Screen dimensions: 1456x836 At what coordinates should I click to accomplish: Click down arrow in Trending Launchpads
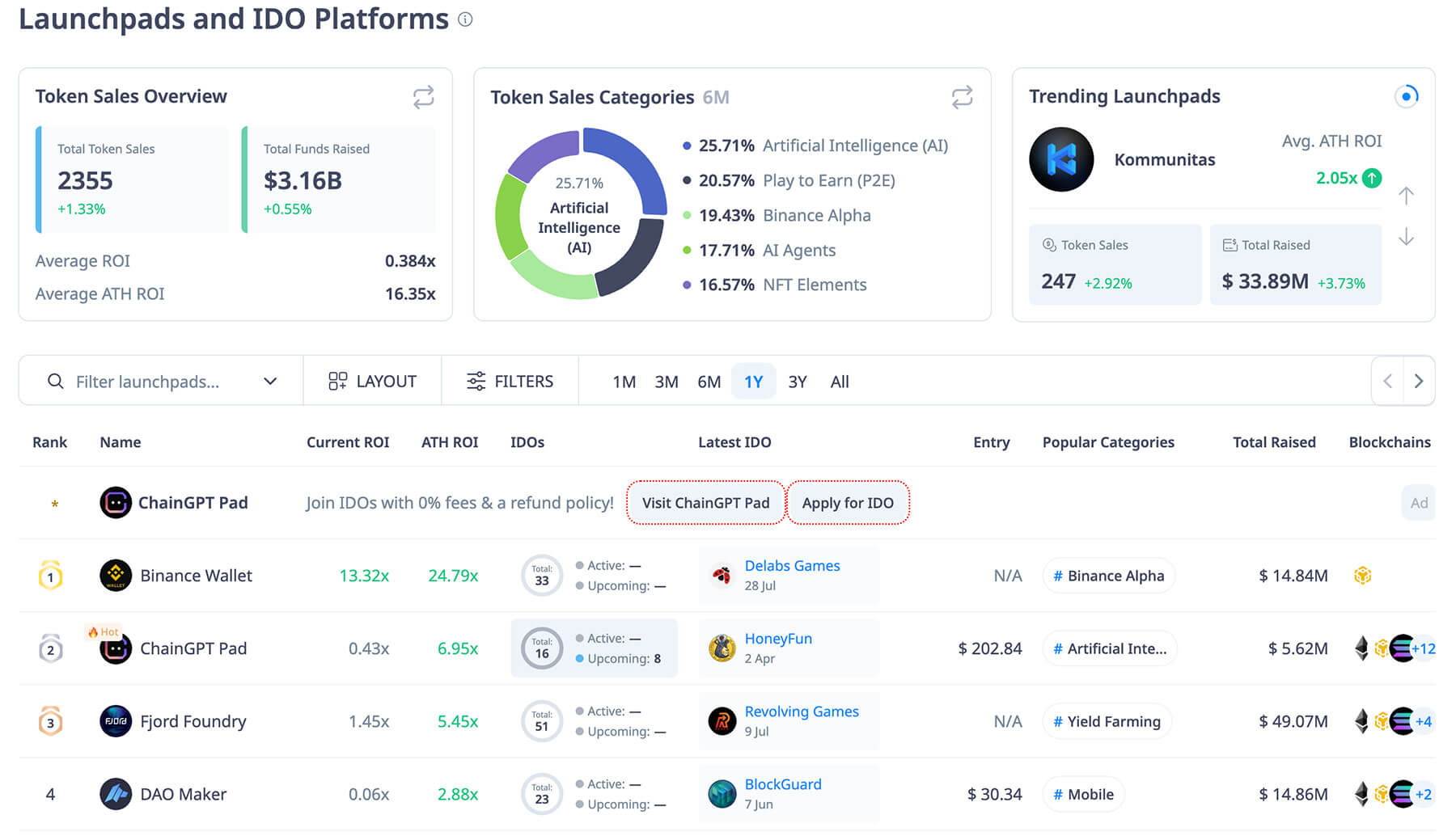(1406, 237)
